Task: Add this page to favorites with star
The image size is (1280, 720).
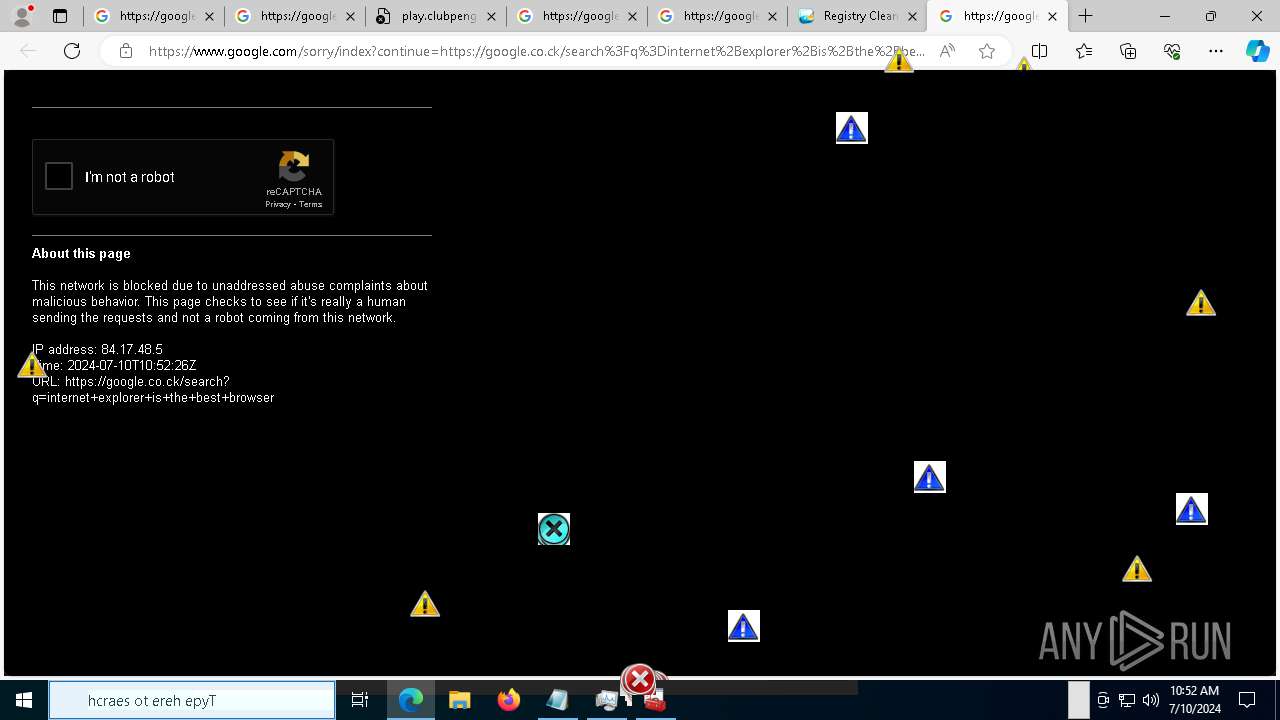Action: pyautogui.click(x=987, y=51)
